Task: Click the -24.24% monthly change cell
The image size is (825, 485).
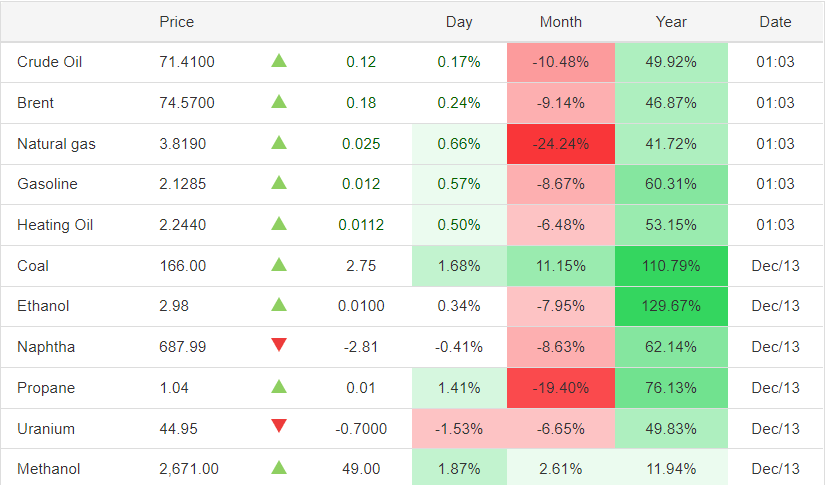Action: point(561,144)
